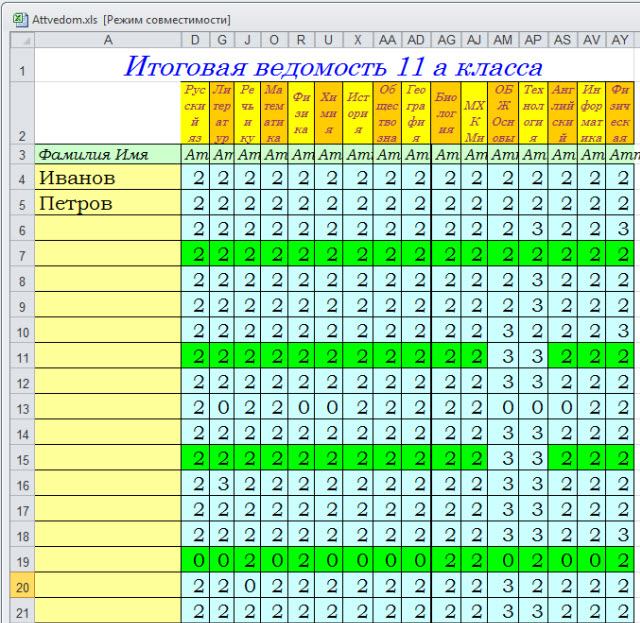Click the 'Технология' subject header cell
The image size is (640, 623).
533,113
